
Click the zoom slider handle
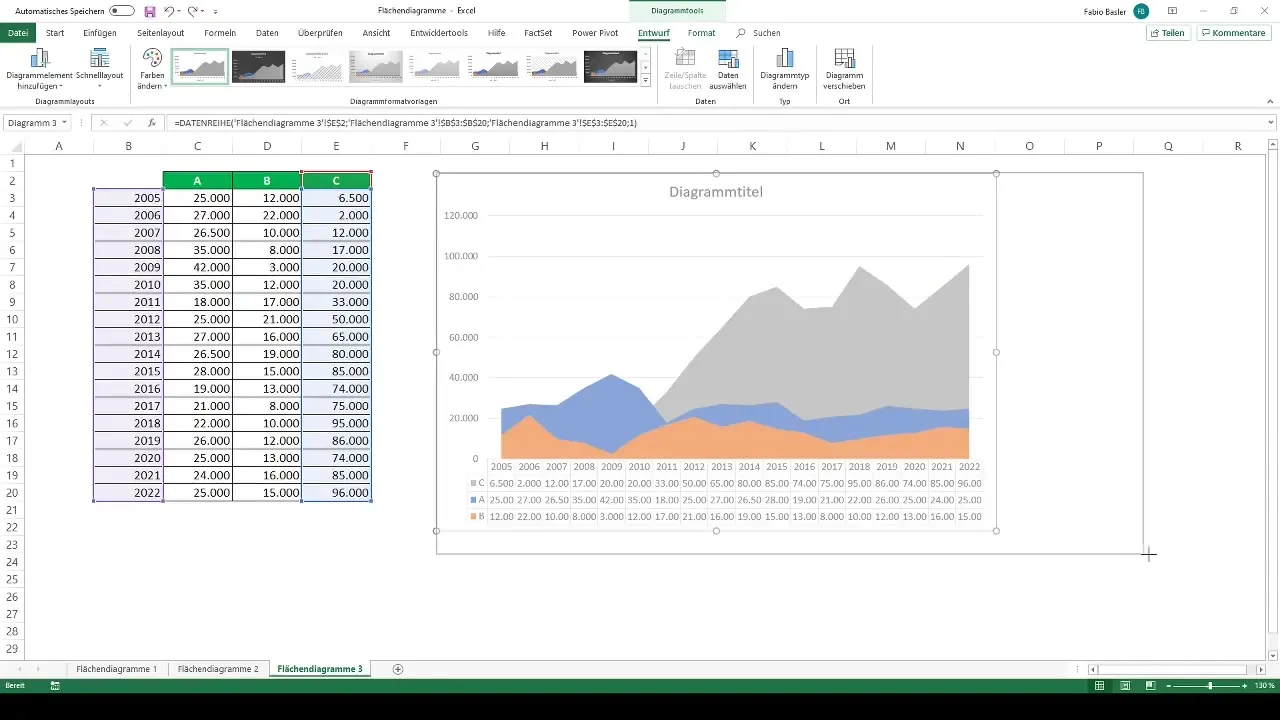coord(1210,686)
